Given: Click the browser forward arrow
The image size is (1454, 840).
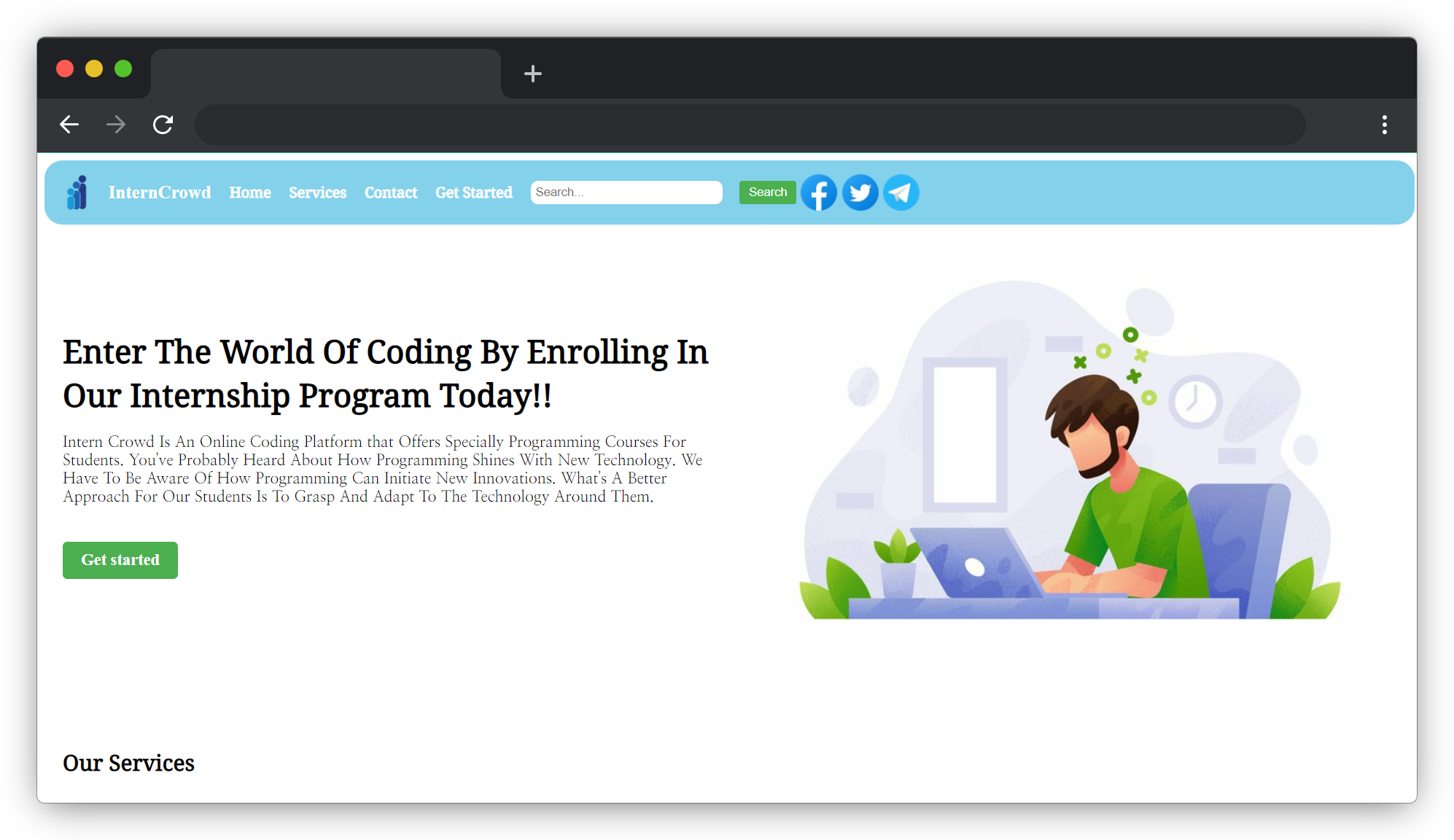Looking at the screenshot, I should pos(116,125).
